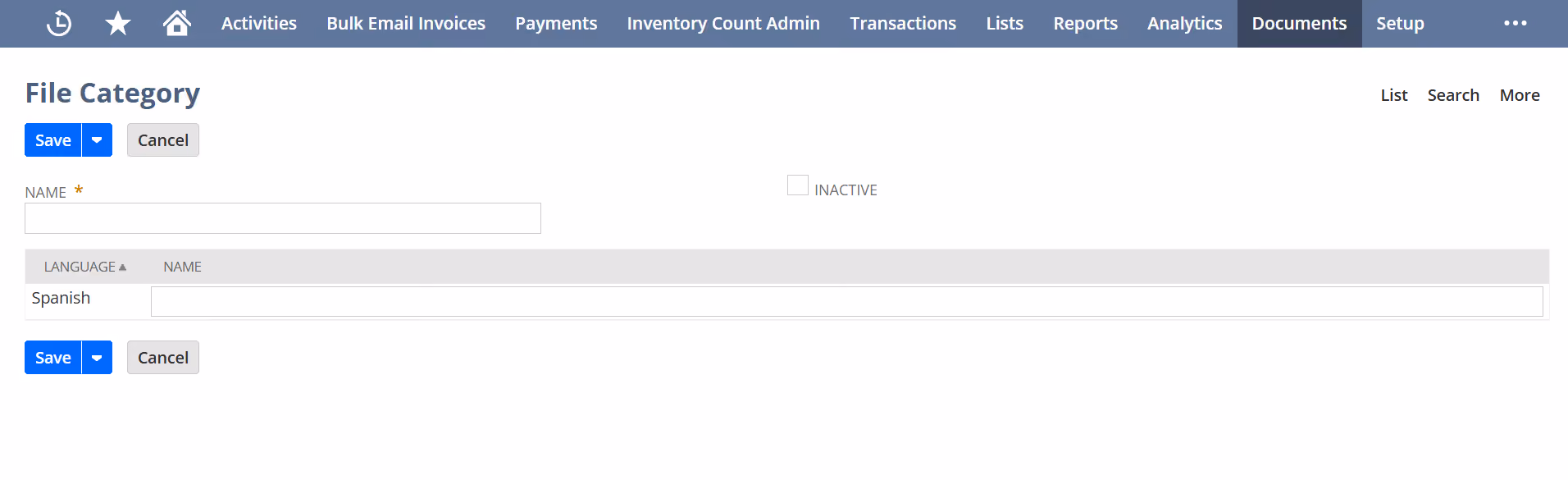This screenshot has height=480, width=1568.
Task: Open the Shortcuts star icon
Action: point(118,24)
